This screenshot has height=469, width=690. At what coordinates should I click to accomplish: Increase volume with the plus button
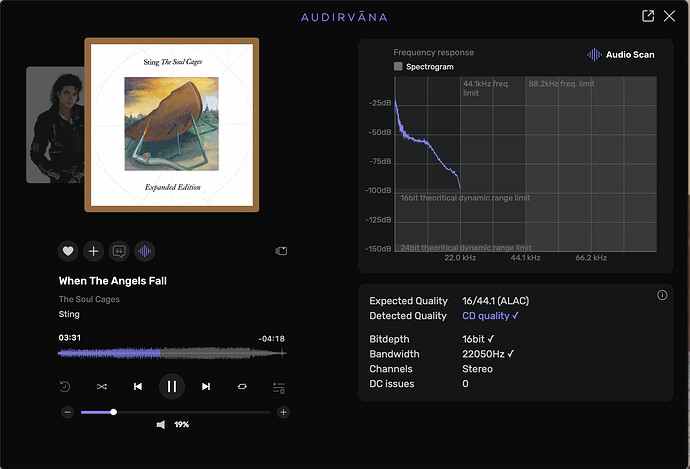(283, 412)
